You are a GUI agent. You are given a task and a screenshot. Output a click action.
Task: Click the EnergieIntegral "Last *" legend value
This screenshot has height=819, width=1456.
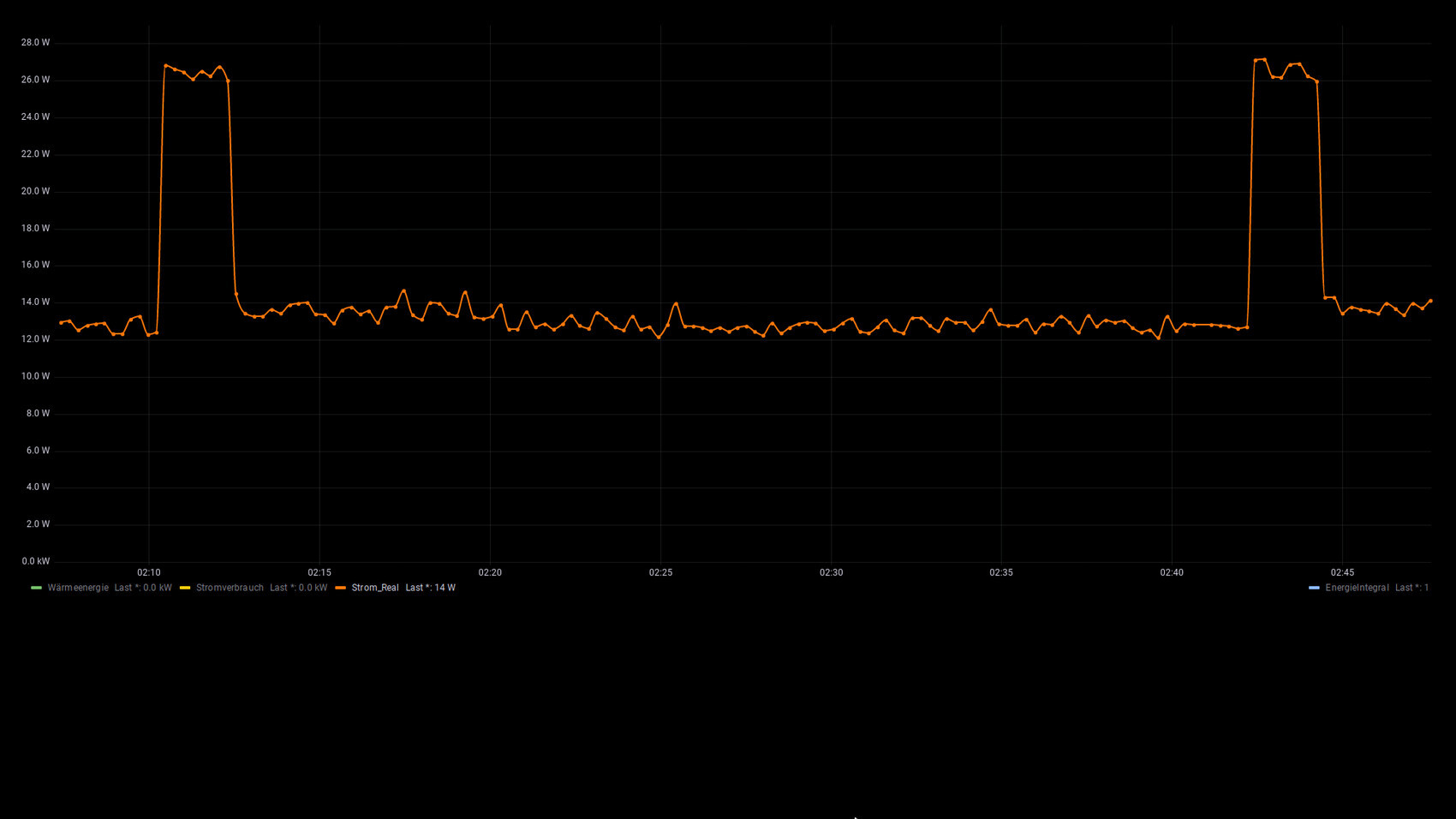[x=1411, y=588]
